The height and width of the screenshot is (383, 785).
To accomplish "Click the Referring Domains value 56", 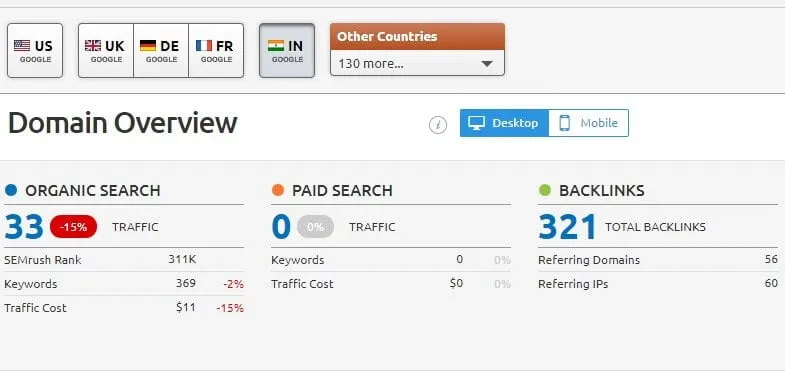I will pyautogui.click(x=771, y=259).
